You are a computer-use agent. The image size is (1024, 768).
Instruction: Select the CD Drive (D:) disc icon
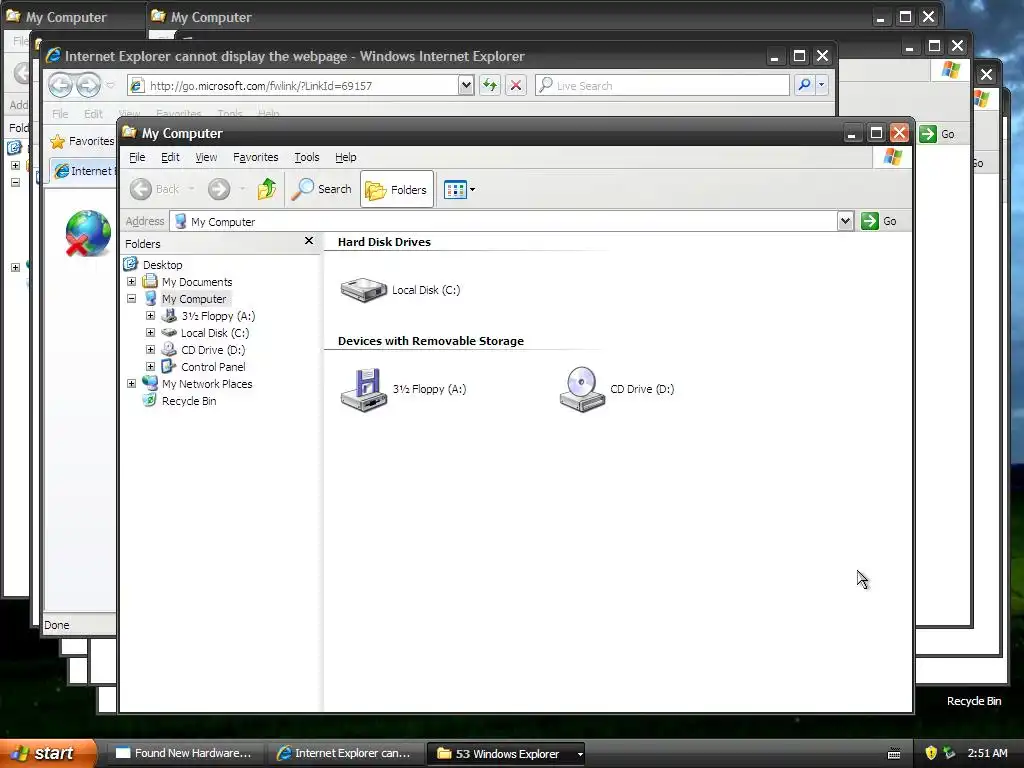[582, 389]
